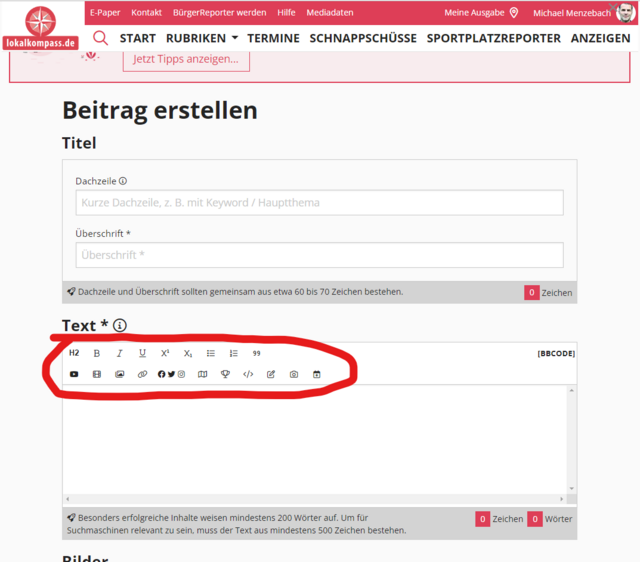Embed a YouTube video
Image resolution: width=640 pixels, height=562 pixels.
click(74, 374)
